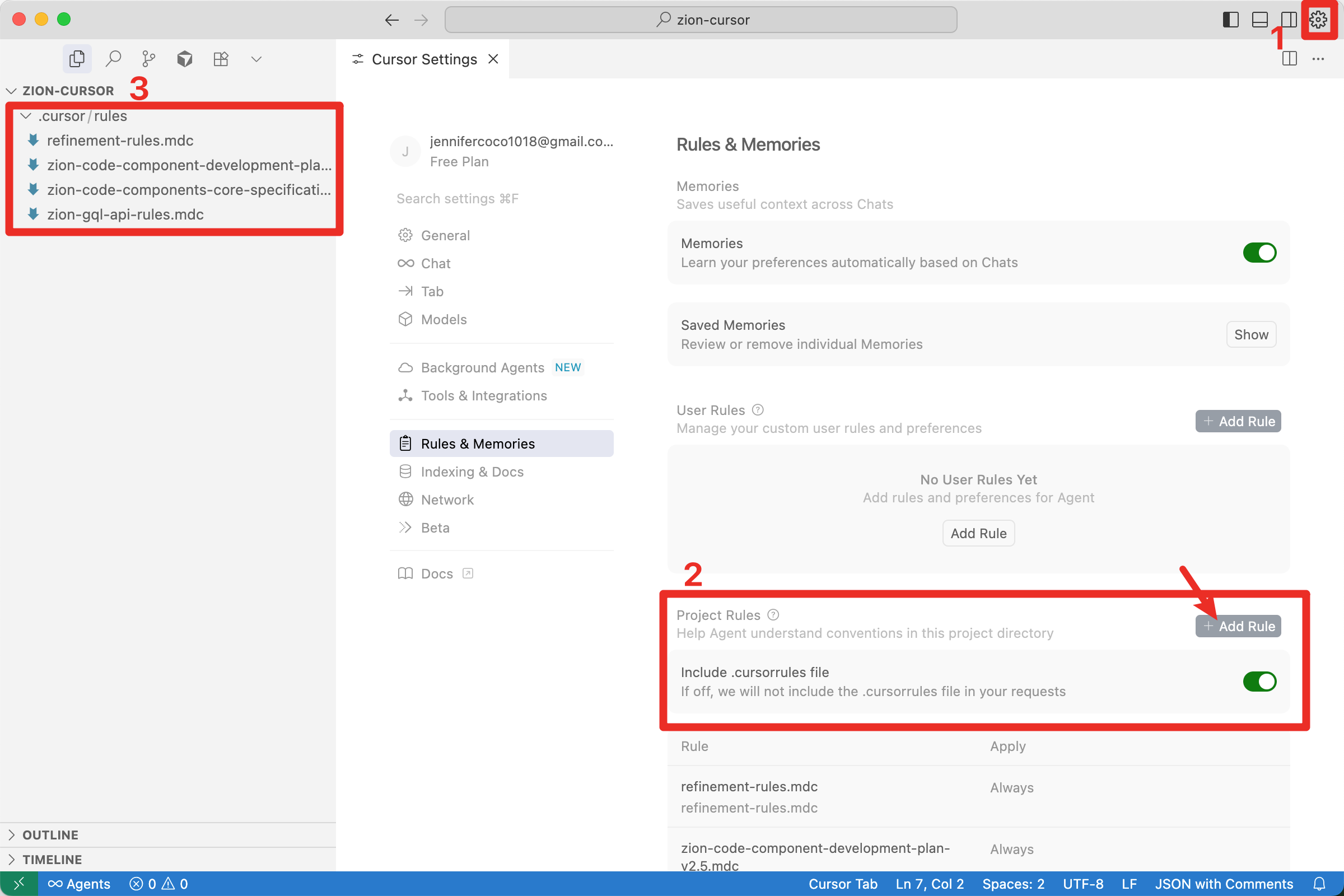Click Cursor Tab in status bar

(x=843, y=884)
